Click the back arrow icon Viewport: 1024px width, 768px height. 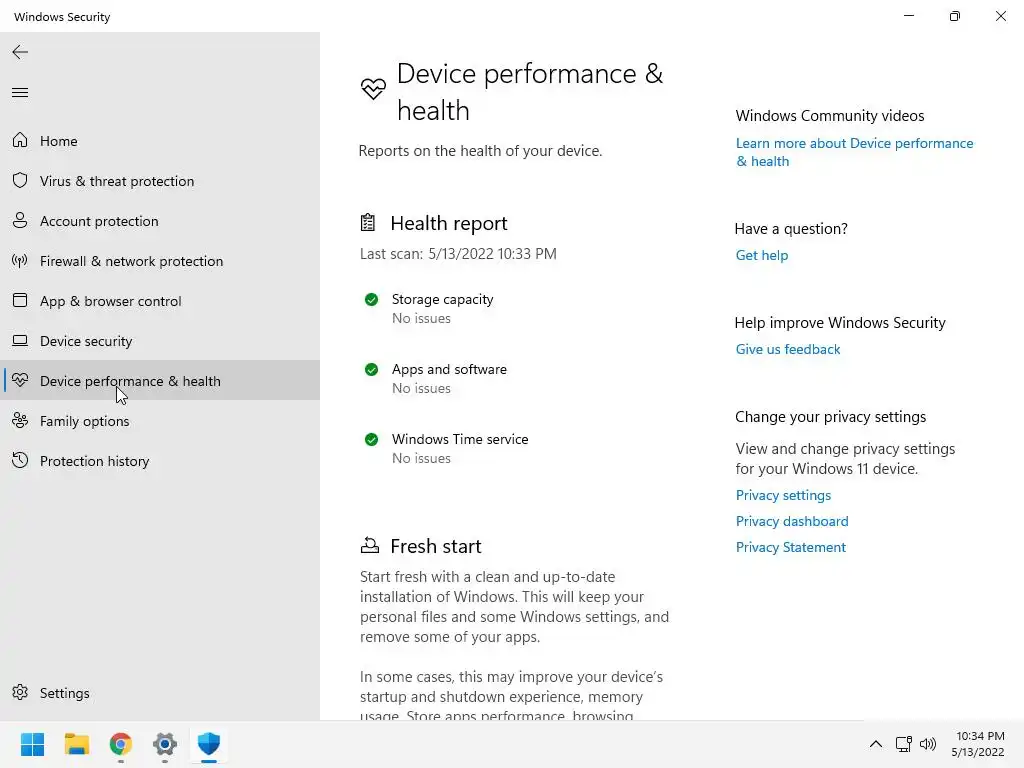coord(20,52)
